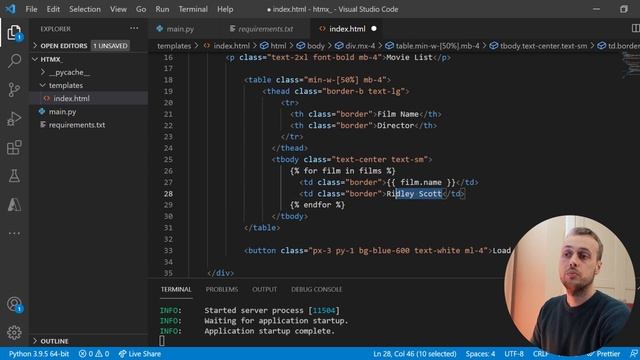Click div.mx-4 in the breadcrumb
640x360 pixels.
coord(360,46)
